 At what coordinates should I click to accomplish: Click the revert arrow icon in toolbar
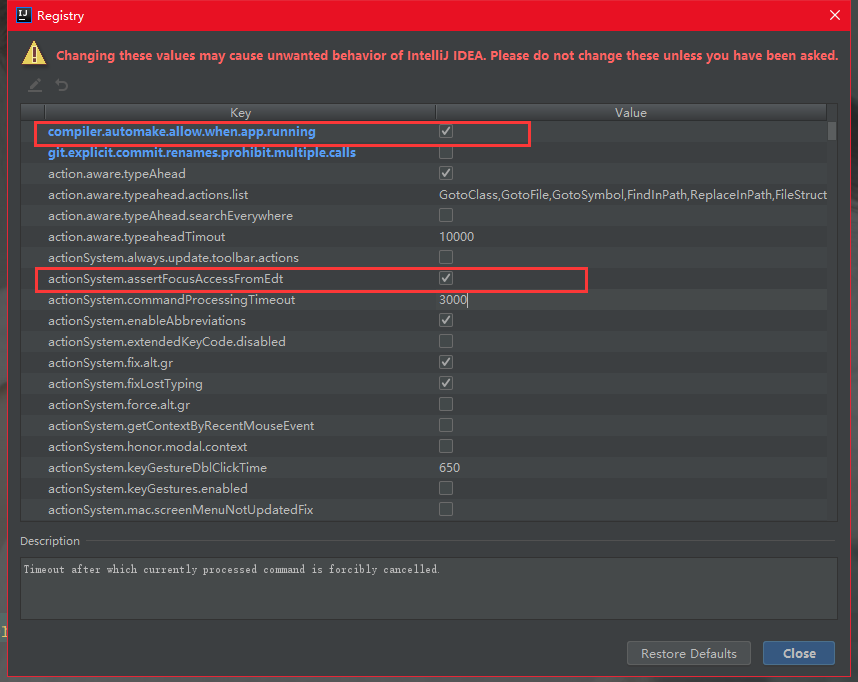62,85
